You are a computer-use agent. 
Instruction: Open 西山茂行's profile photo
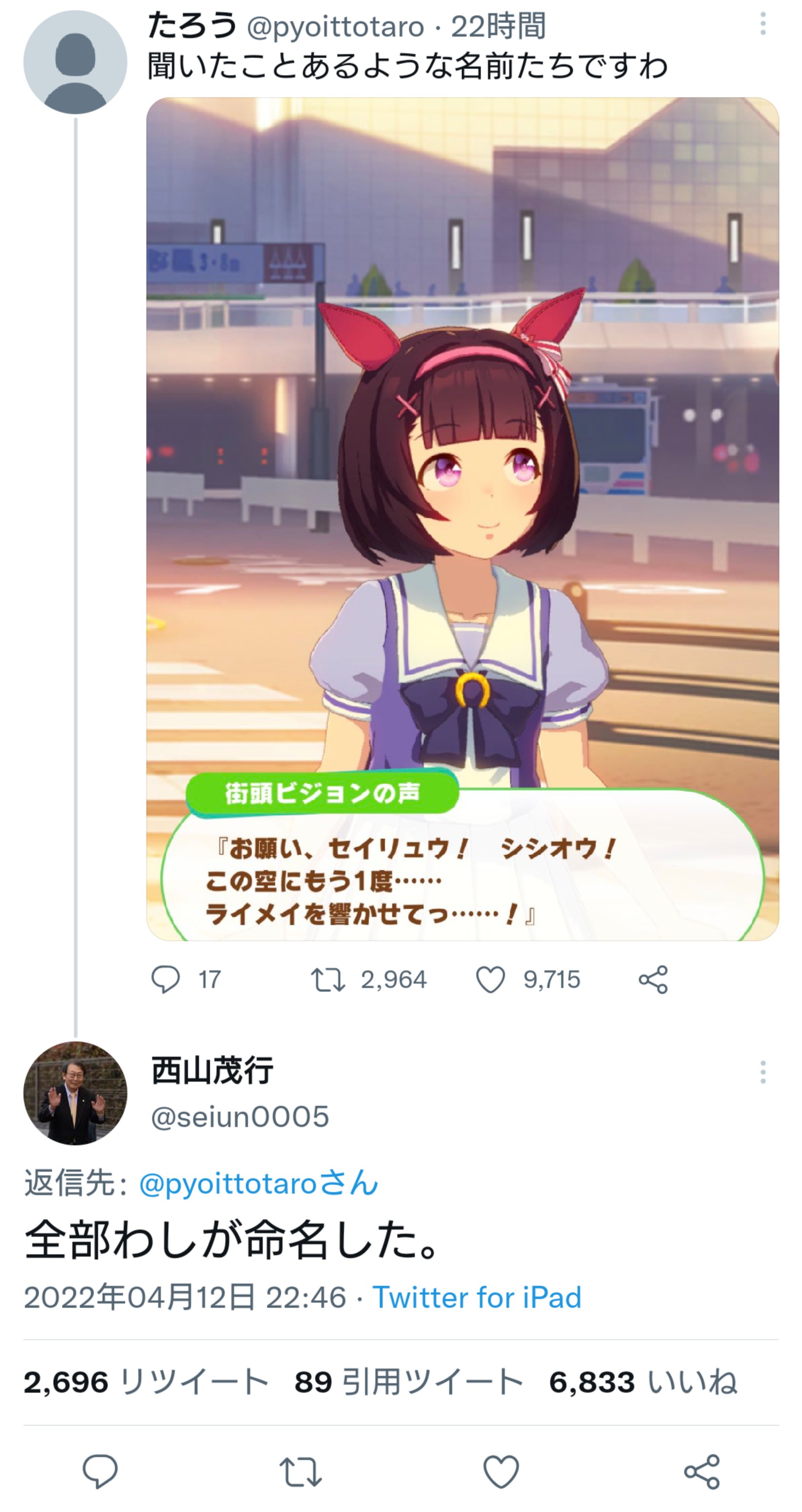click(x=75, y=1093)
